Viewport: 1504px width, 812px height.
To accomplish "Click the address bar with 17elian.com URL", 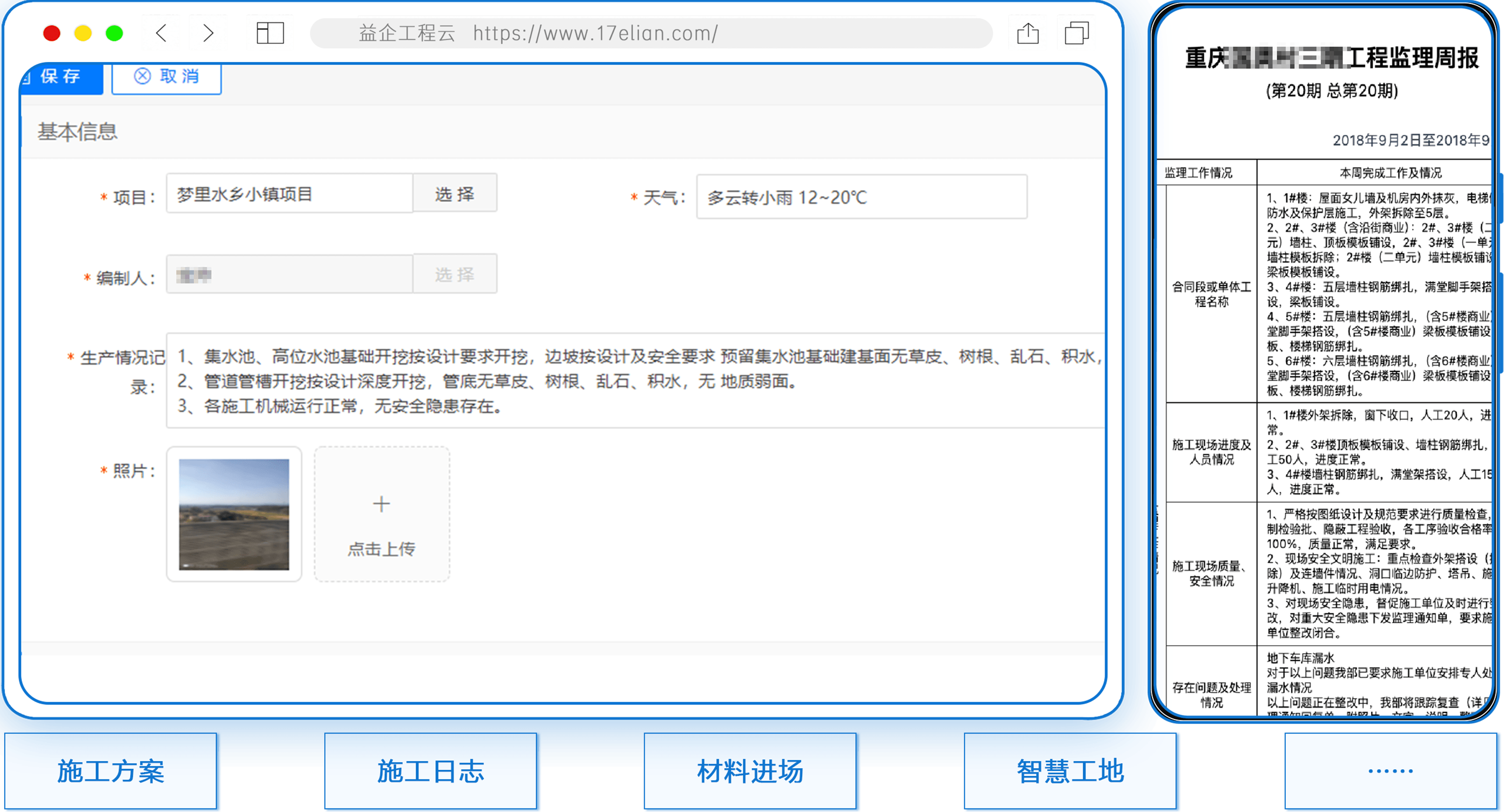I will tap(651, 33).
